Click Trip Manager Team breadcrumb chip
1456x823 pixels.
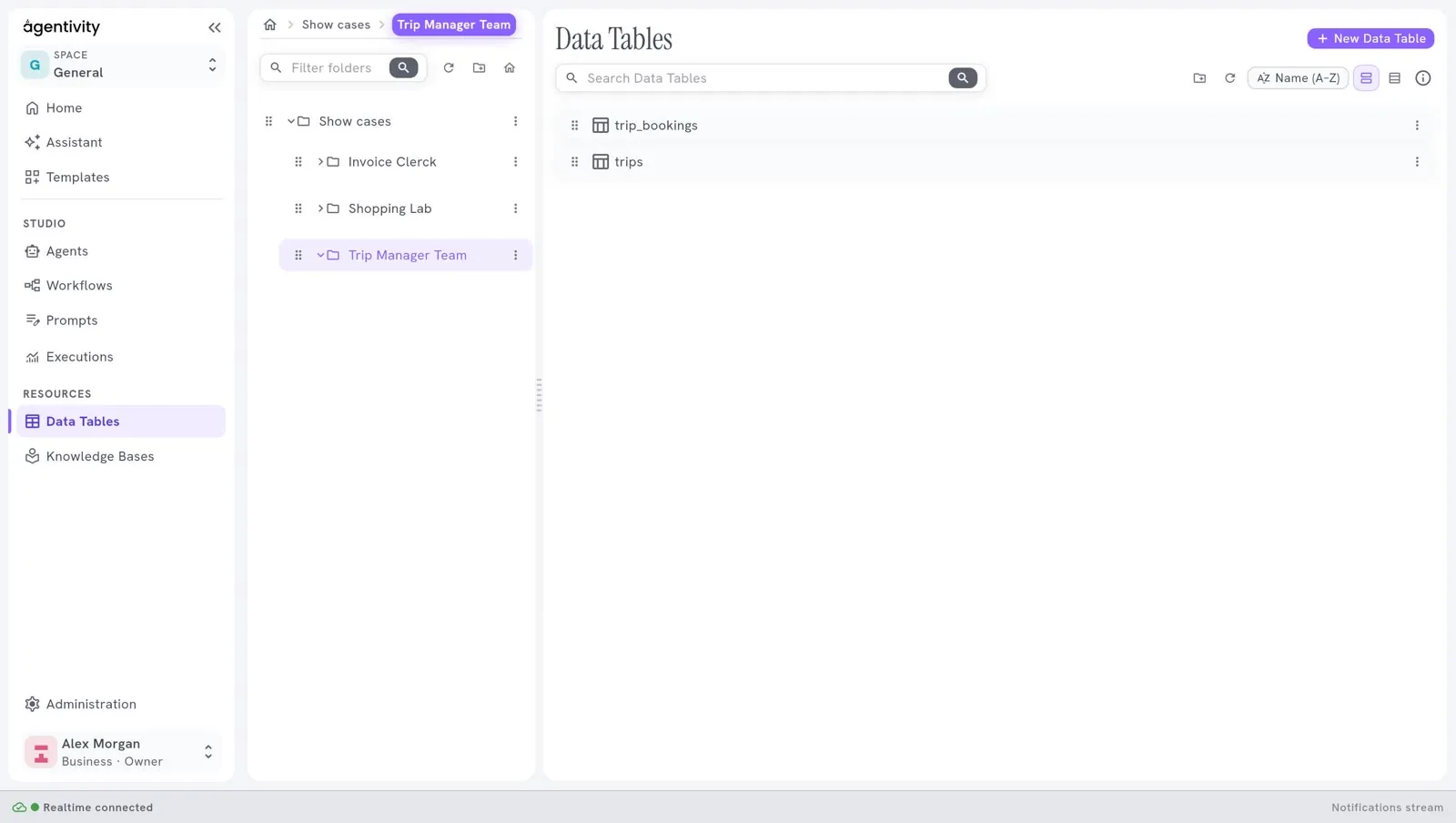(454, 25)
